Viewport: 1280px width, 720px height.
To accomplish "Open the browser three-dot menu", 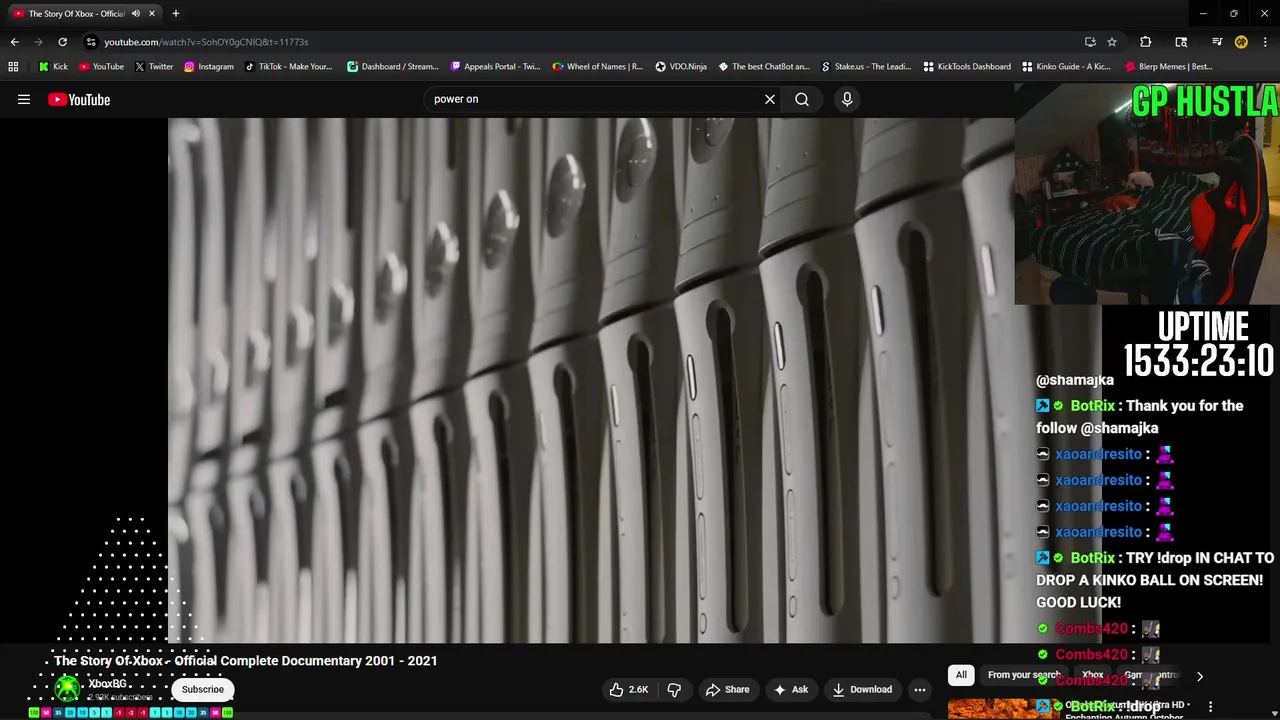I will (1265, 42).
